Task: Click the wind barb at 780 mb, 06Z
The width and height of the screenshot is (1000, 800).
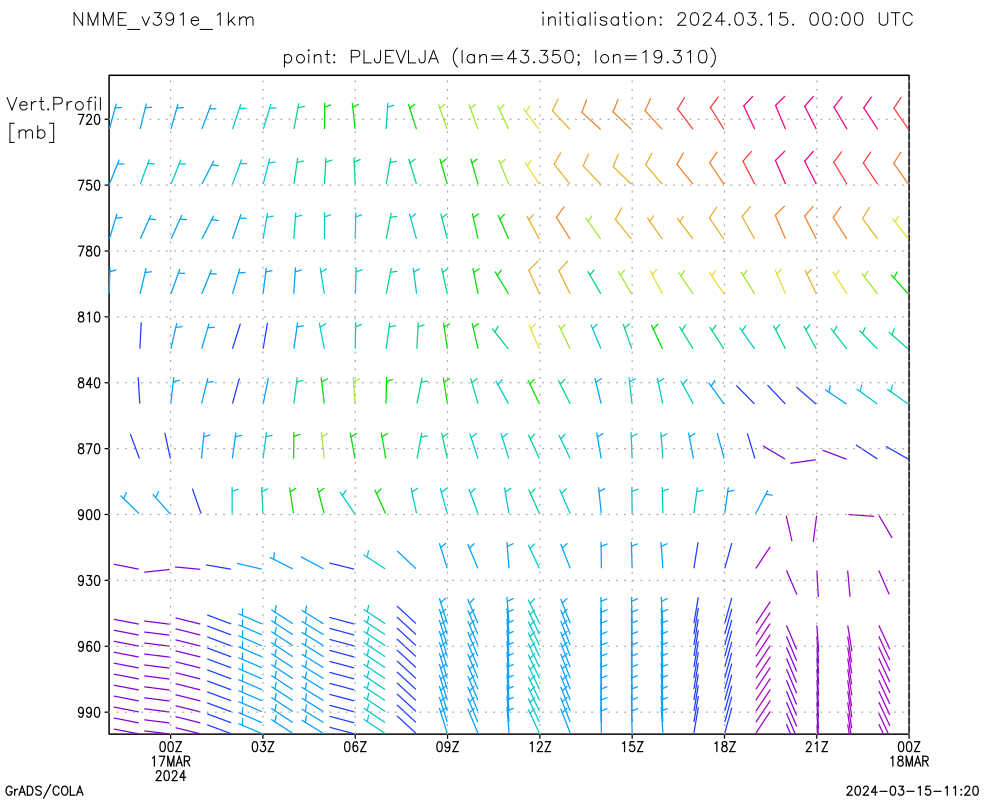Action: tap(358, 226)
